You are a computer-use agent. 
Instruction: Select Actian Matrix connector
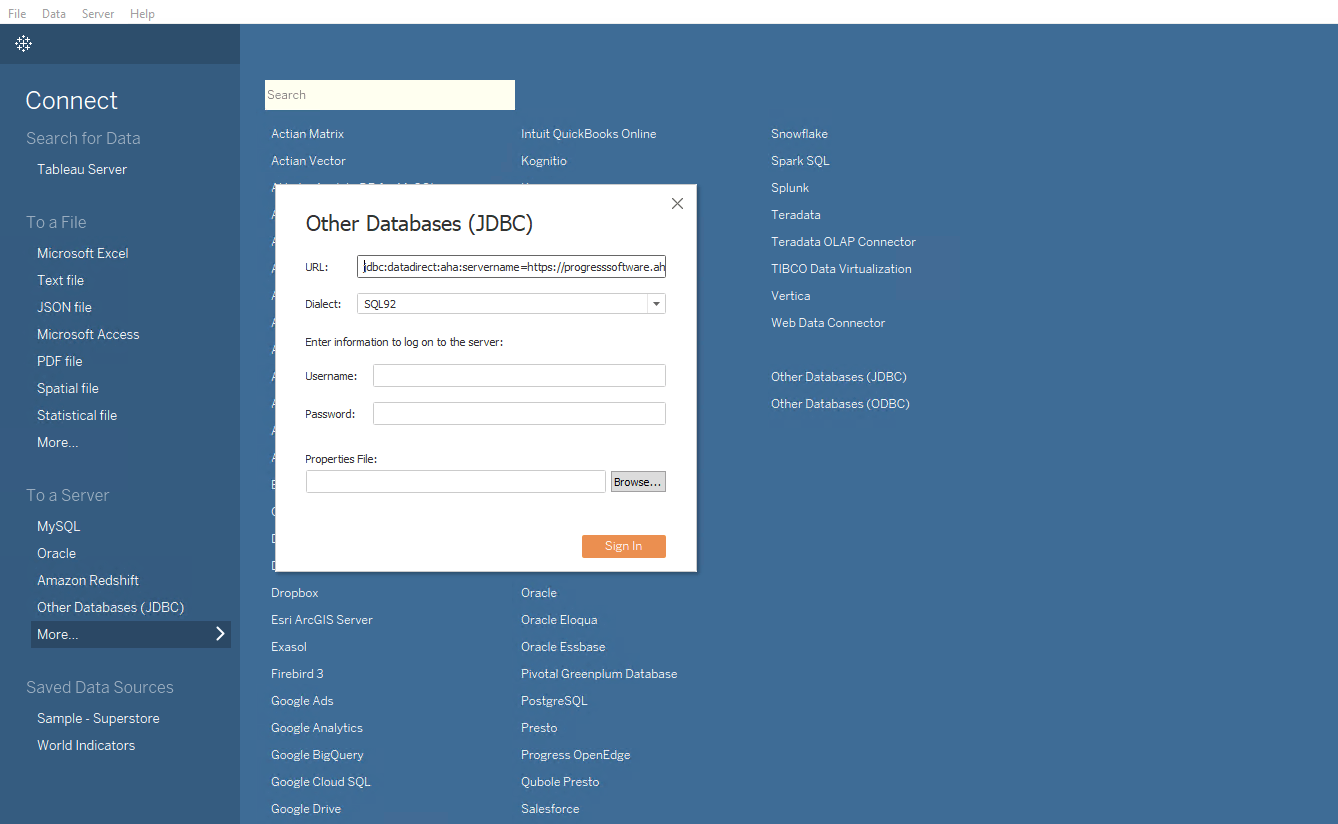click(x=307, y=134)
